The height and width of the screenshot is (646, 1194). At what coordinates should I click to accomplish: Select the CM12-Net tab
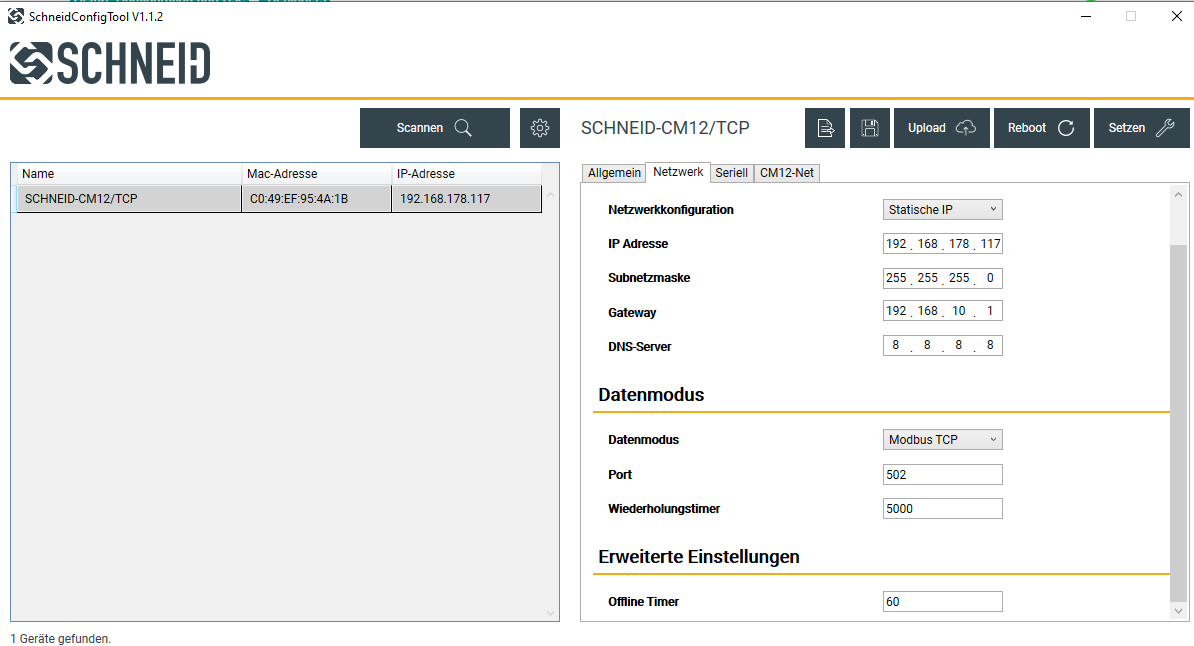(787, 173)
